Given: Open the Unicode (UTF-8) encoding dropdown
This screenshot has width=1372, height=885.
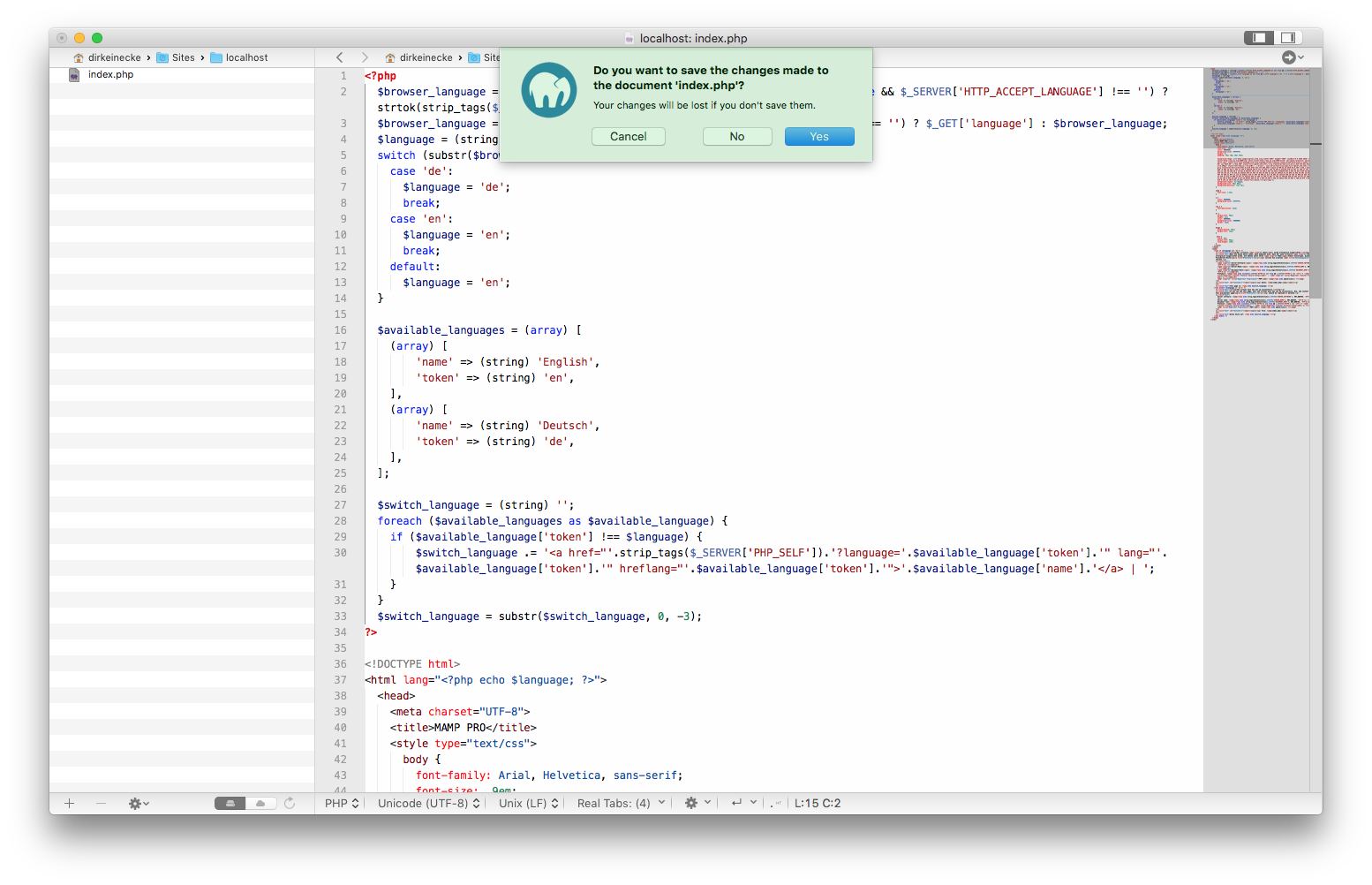Looking at the screenshot, I should click(426, 803).
